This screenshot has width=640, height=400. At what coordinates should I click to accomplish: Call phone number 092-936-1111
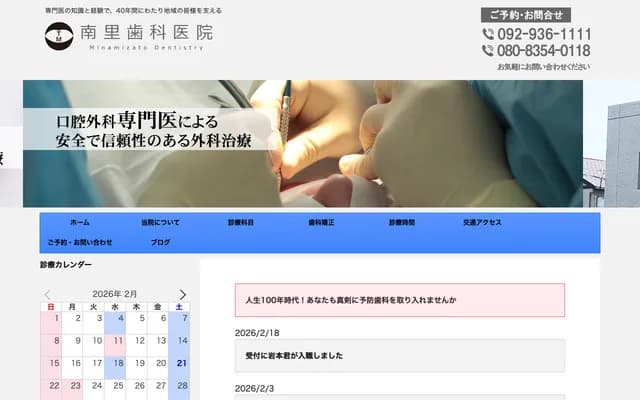[x=544, y=34]
